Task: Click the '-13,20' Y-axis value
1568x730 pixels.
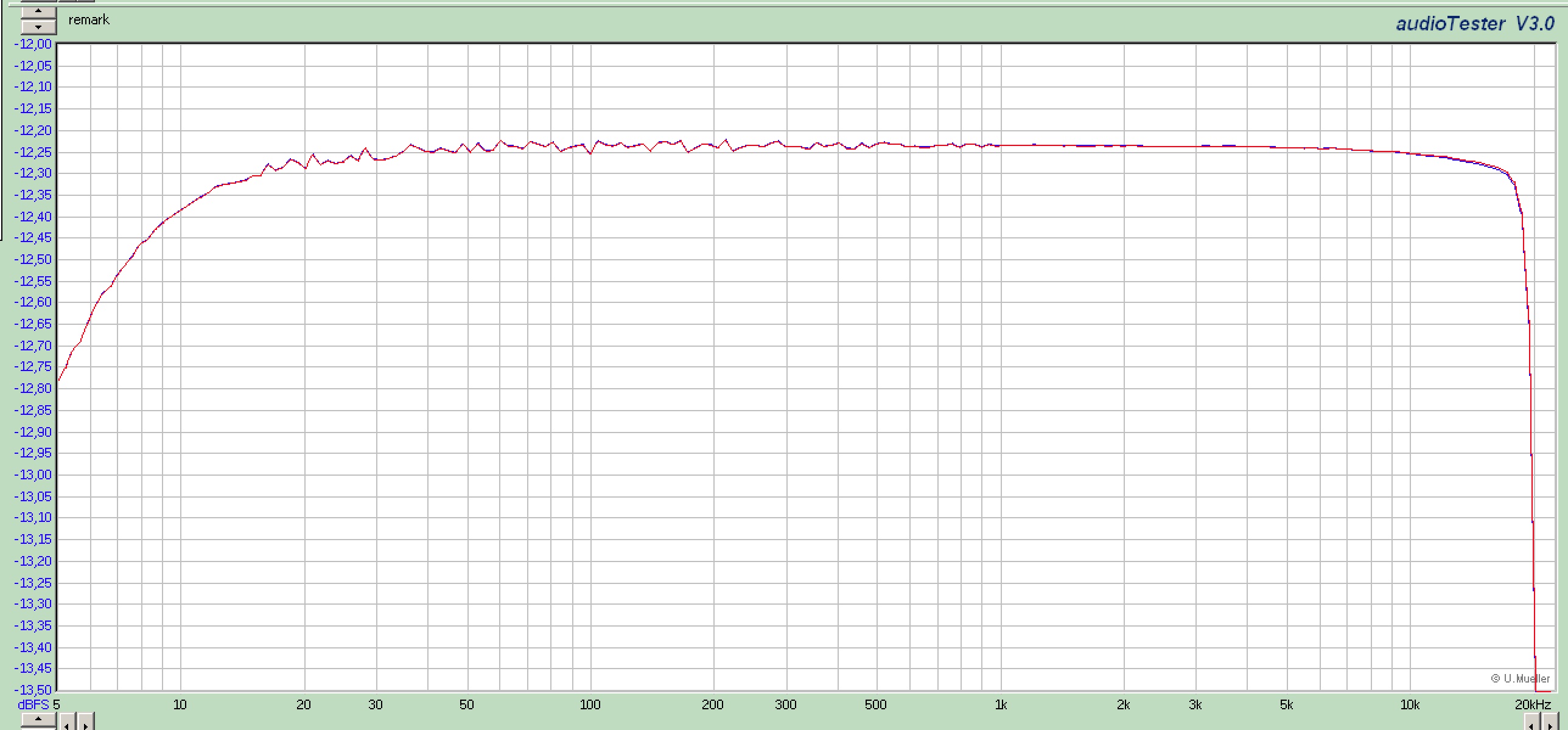Action: pos(33,561)
